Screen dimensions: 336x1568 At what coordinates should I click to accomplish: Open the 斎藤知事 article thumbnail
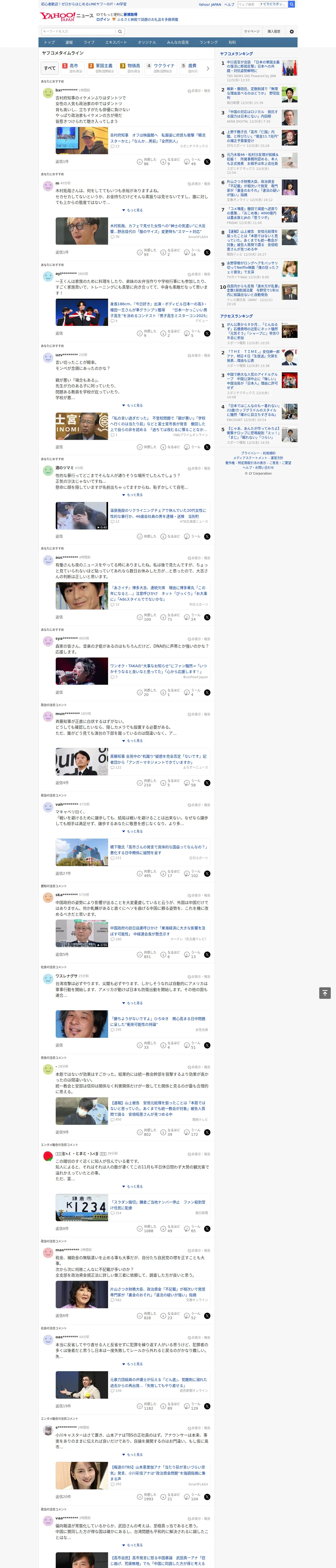(x=82, y=762)
